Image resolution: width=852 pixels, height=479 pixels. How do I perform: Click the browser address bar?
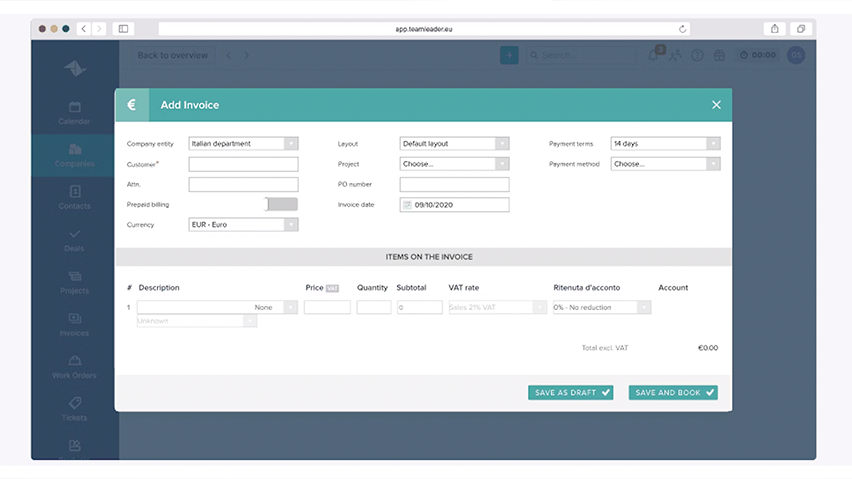[424, 29]
